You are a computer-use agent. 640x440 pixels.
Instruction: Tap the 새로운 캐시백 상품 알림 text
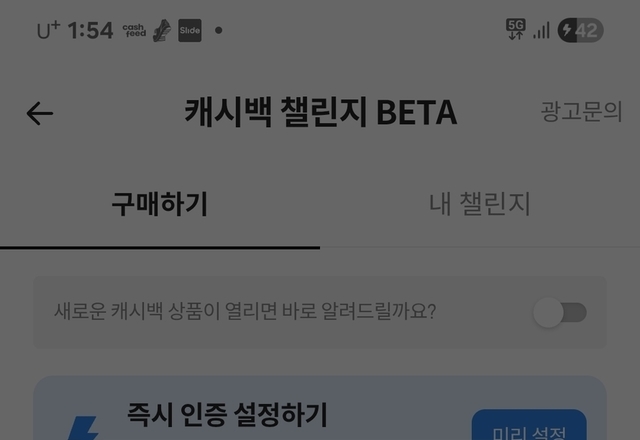pyautogui.click(x=245, y=311)
